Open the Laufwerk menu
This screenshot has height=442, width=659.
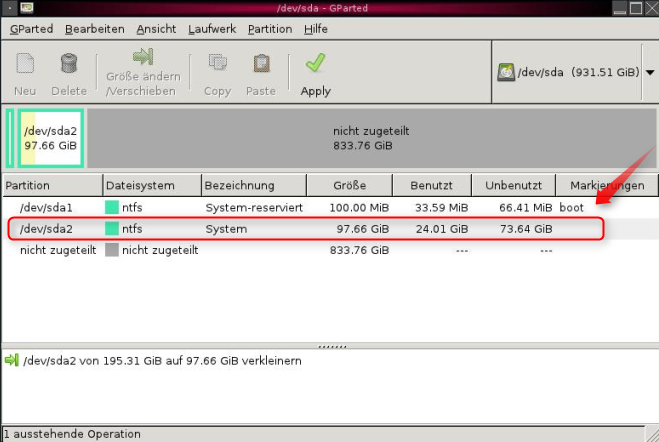point(212,29)
